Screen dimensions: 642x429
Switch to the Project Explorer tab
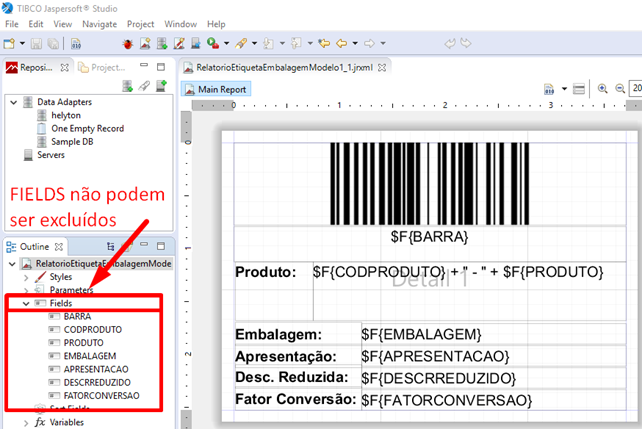102,68
